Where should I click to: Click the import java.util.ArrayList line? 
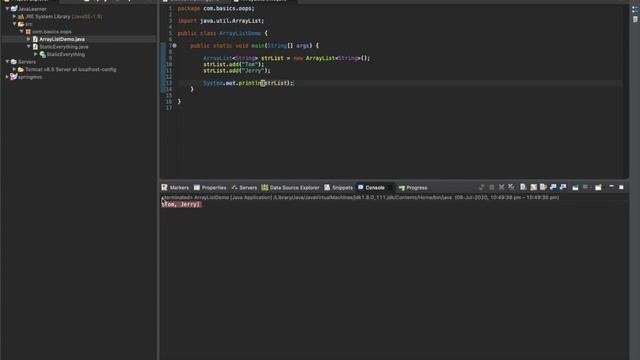pos(220,21)
